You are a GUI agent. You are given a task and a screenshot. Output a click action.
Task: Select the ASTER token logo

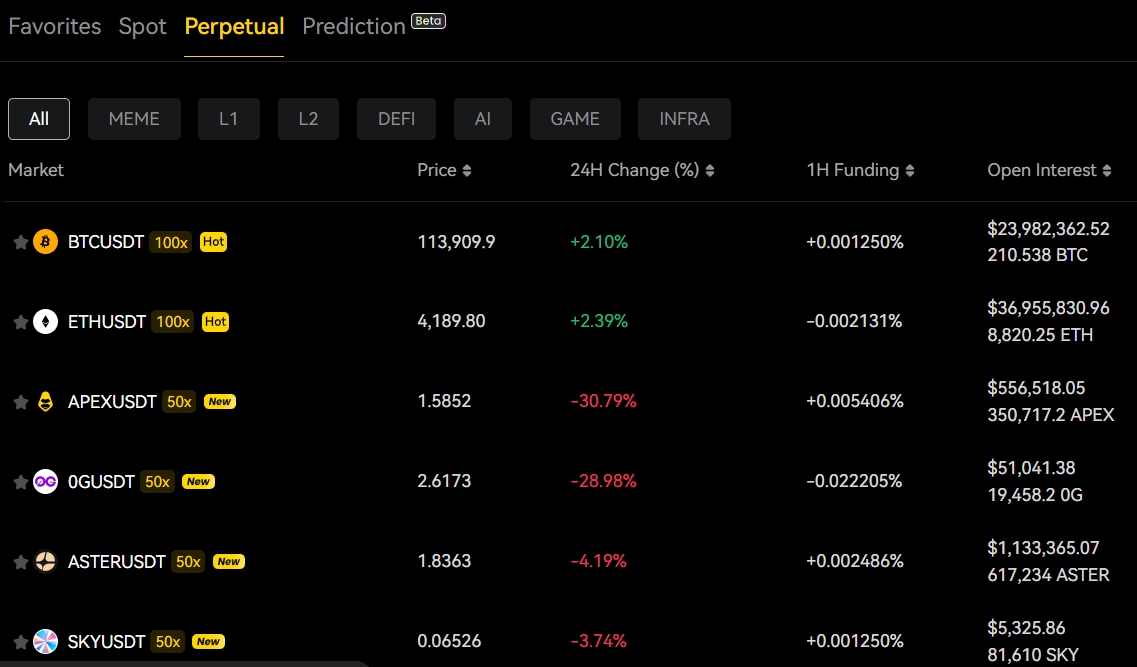(x=45, y=561)
